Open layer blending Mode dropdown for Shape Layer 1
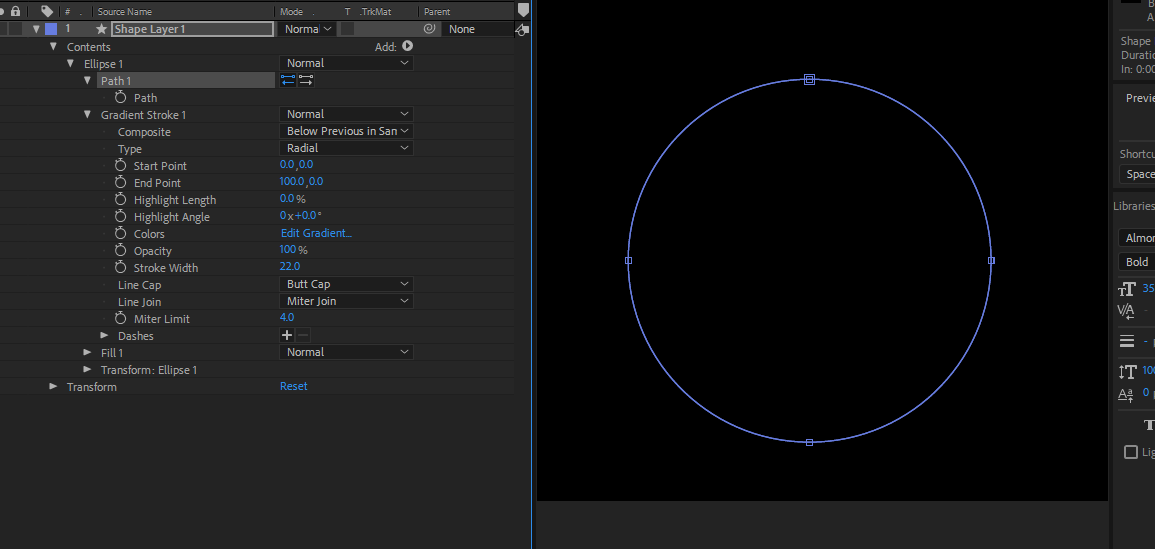 (x=307, y=29)
